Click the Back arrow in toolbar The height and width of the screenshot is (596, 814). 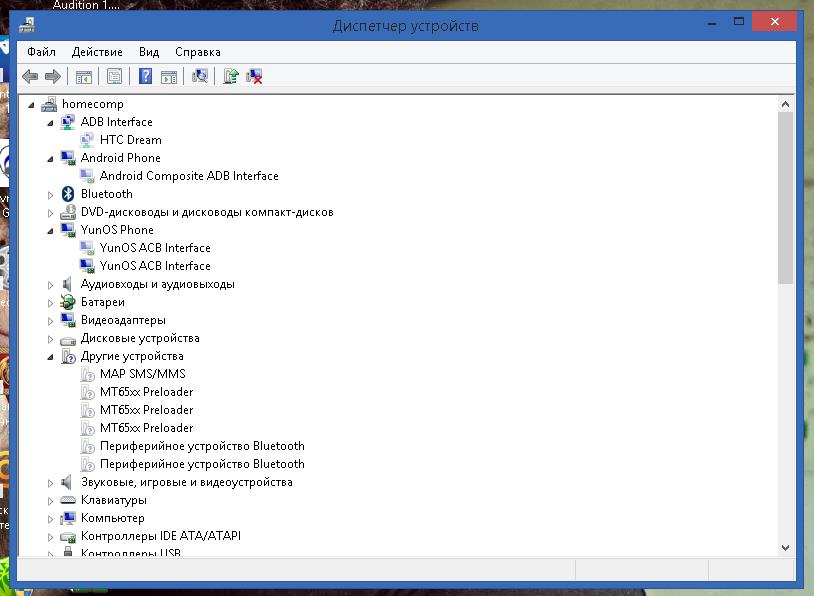pyautogui.click(x=30, y=77)
